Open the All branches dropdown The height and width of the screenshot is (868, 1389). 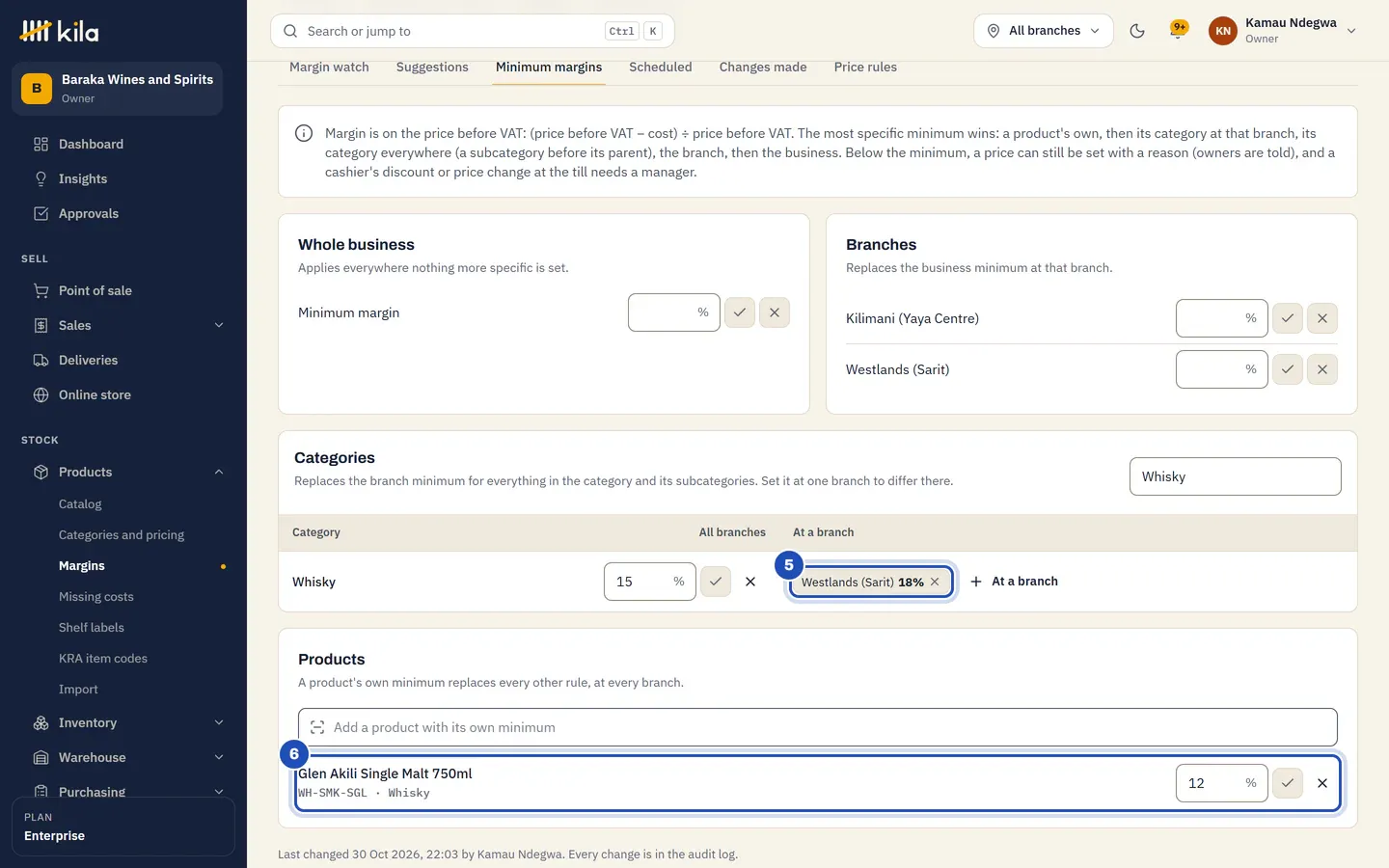point(1044,31)
